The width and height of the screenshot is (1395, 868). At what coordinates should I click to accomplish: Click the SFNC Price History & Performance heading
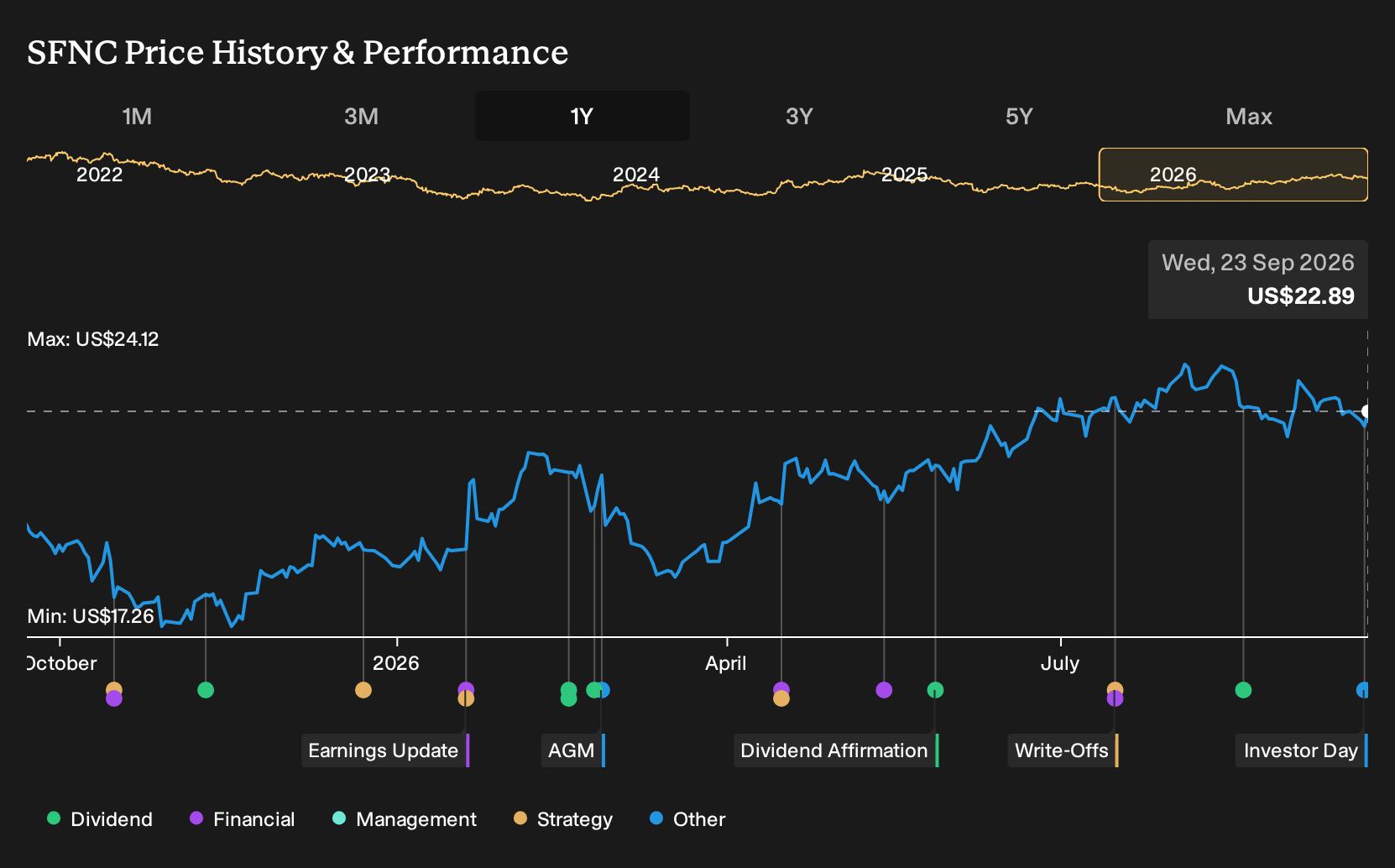(x=298, y=52)
